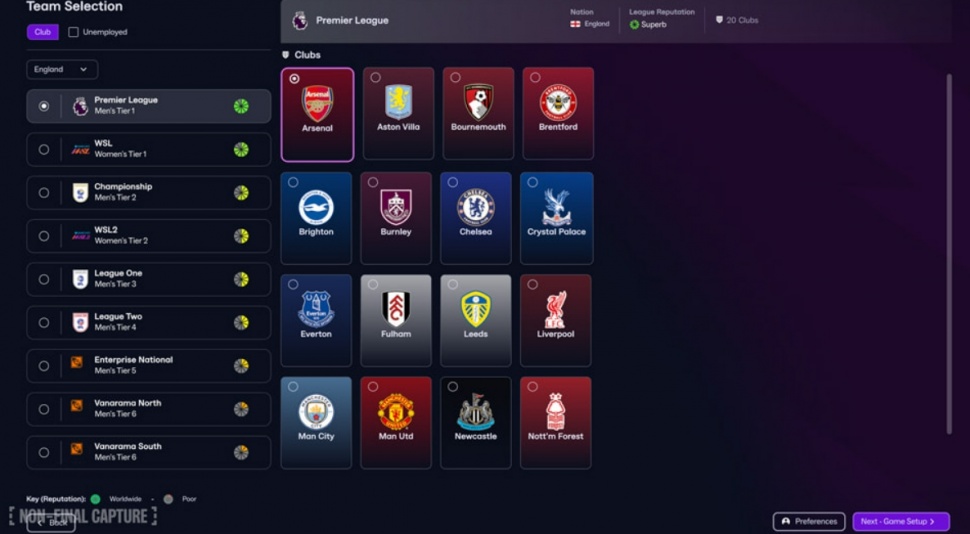Switch to the Club tab
The image size is (970, 534).
[x=43, y=32]
